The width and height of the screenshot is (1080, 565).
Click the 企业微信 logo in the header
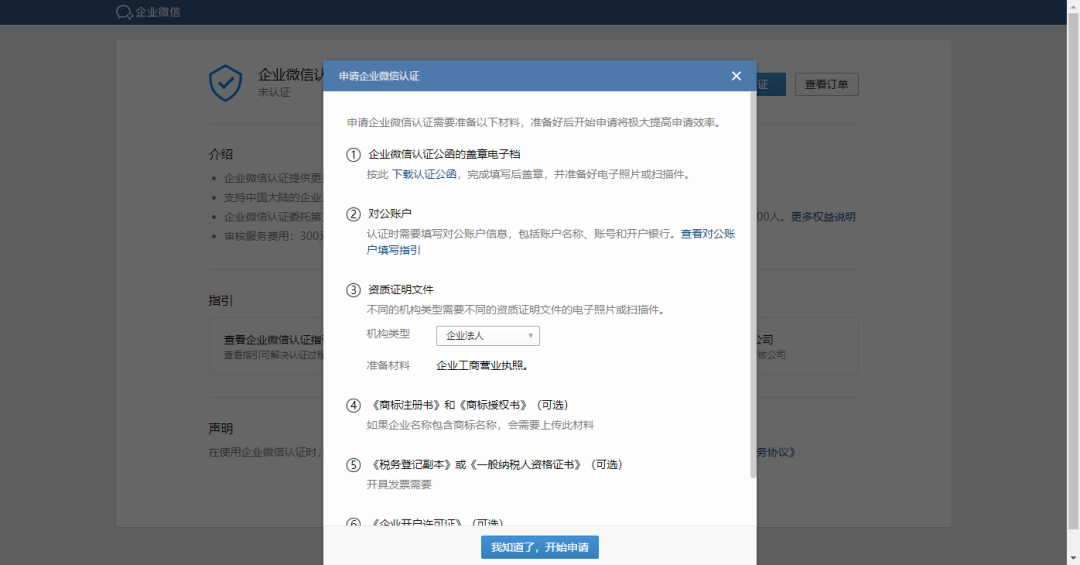pos(148,12)
